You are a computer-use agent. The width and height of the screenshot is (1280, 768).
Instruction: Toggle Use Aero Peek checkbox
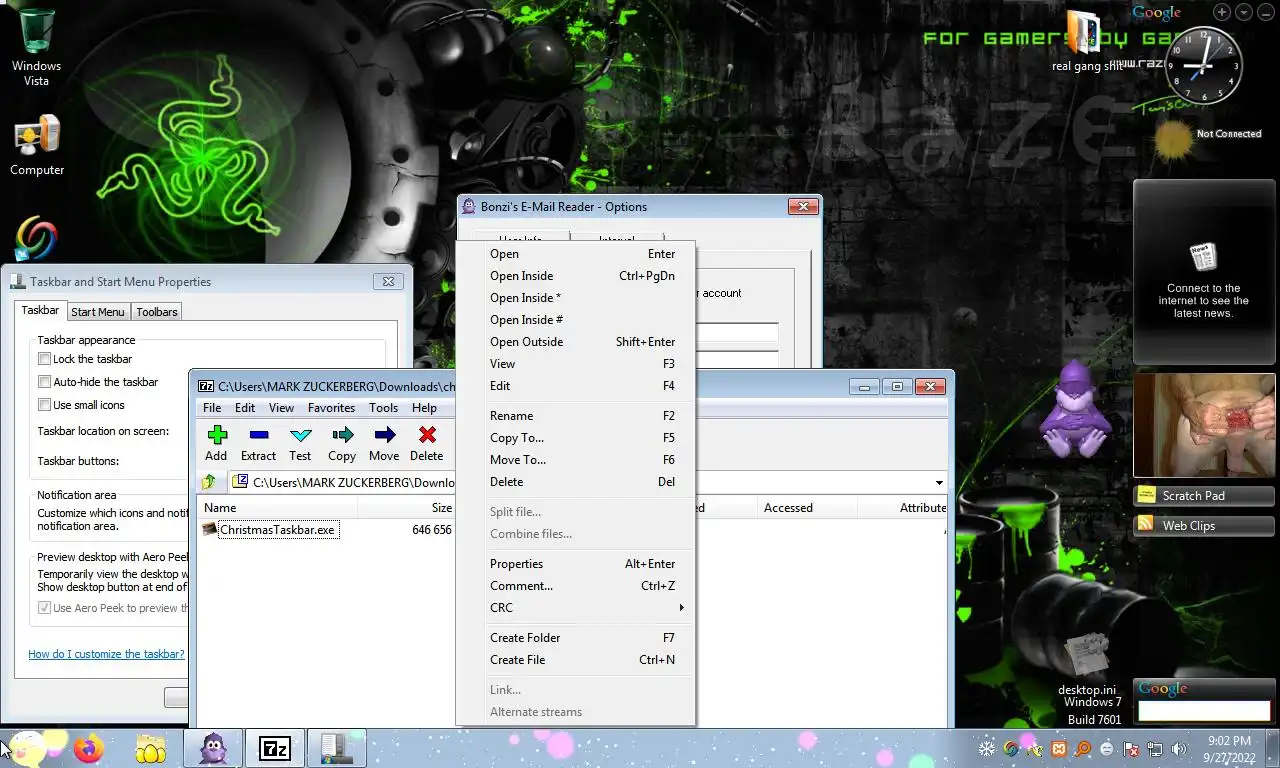(x=44, y=608)
